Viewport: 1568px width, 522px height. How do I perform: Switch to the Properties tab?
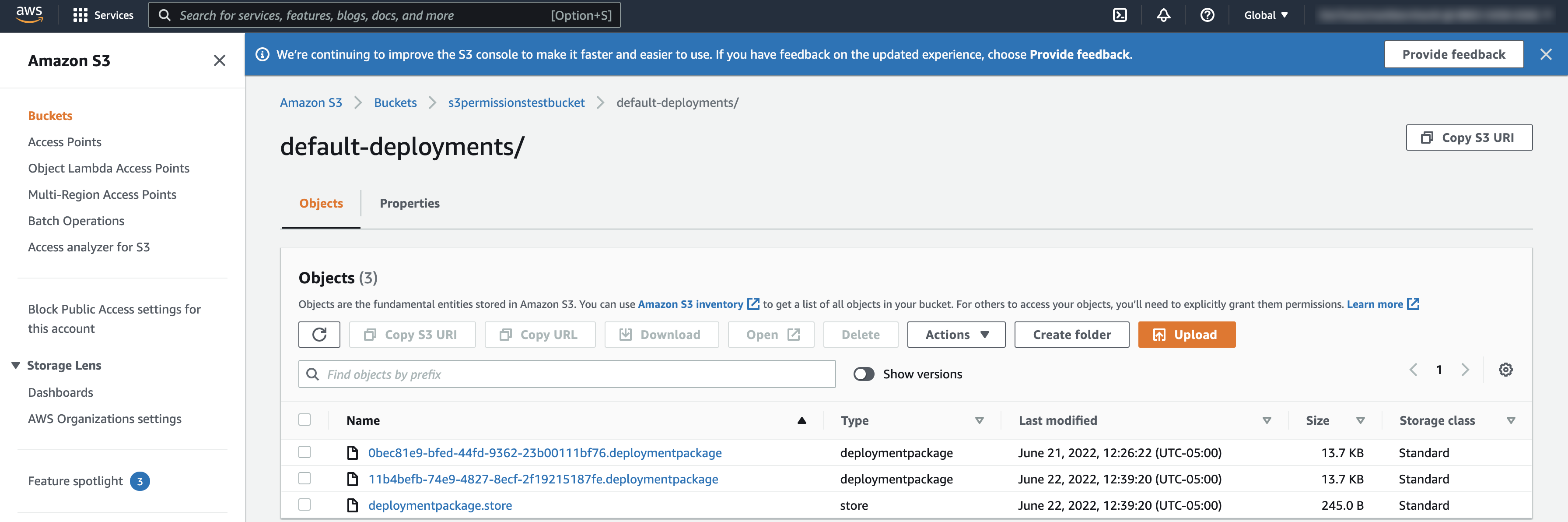tap(409, 204)
